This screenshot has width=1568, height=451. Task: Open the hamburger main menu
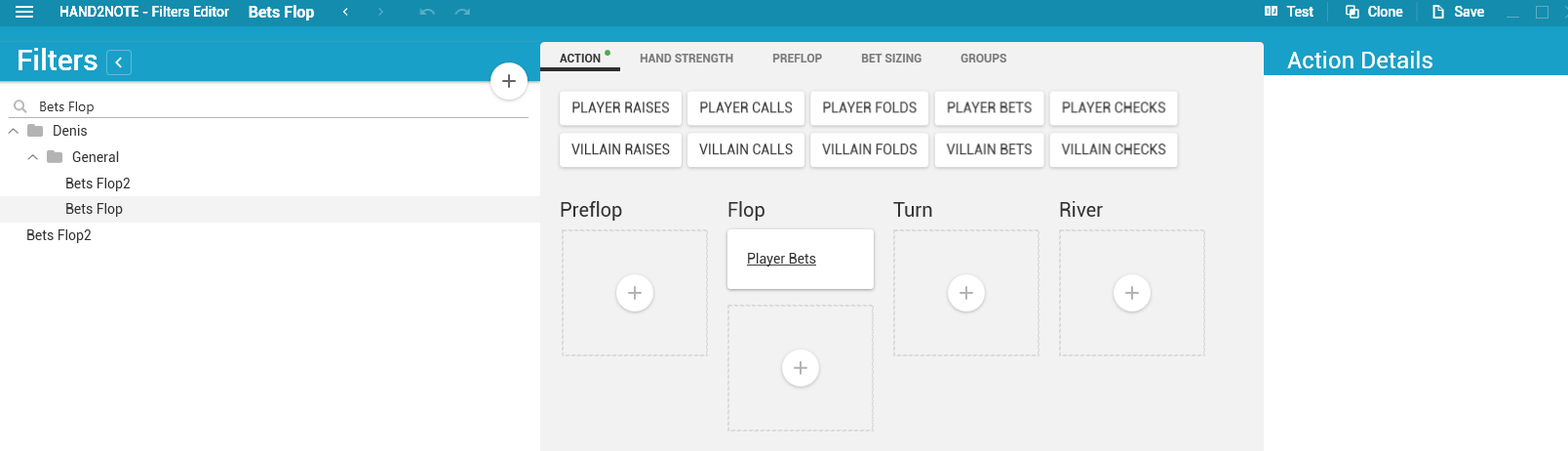coord(24,13)
